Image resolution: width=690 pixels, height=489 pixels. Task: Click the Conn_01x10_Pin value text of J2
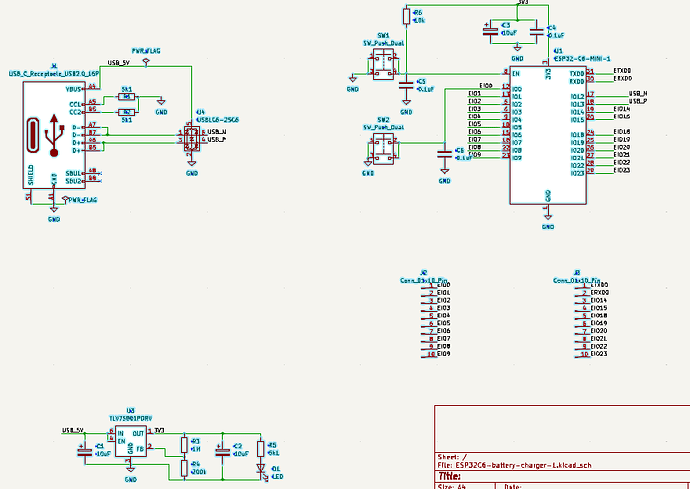click(x=424, y=280)
